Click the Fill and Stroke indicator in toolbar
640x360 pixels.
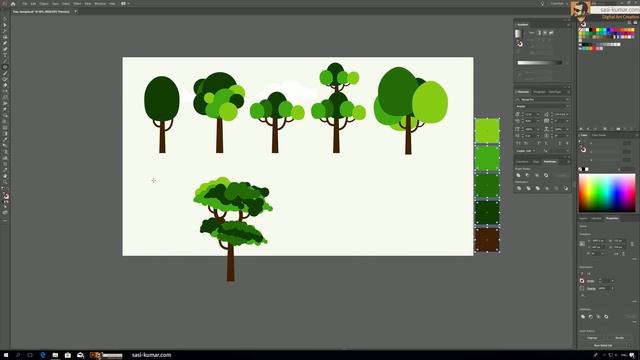pyautogui.click(x=6, y=197)
